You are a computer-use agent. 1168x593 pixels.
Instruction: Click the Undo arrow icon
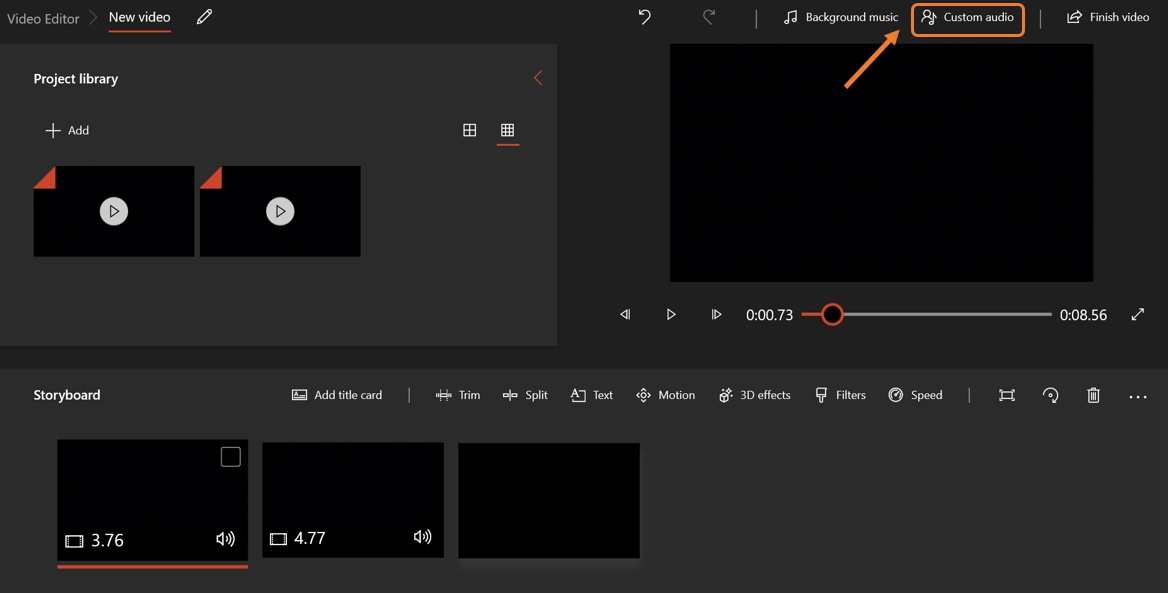644,17
